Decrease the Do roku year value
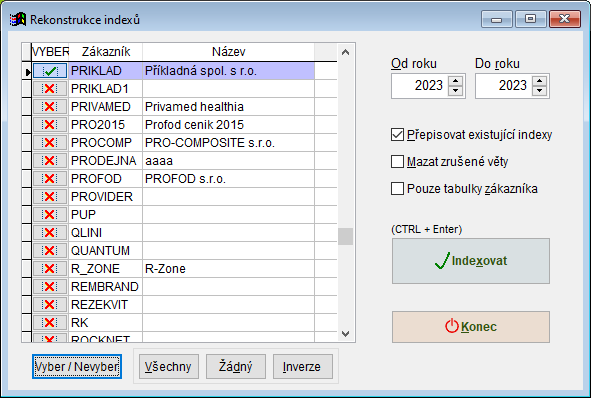 tap(540, 91)
